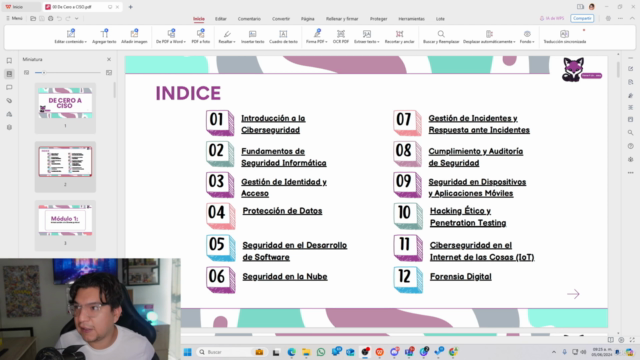Undo the last action
Screen dimensions: 640x360
59,18
